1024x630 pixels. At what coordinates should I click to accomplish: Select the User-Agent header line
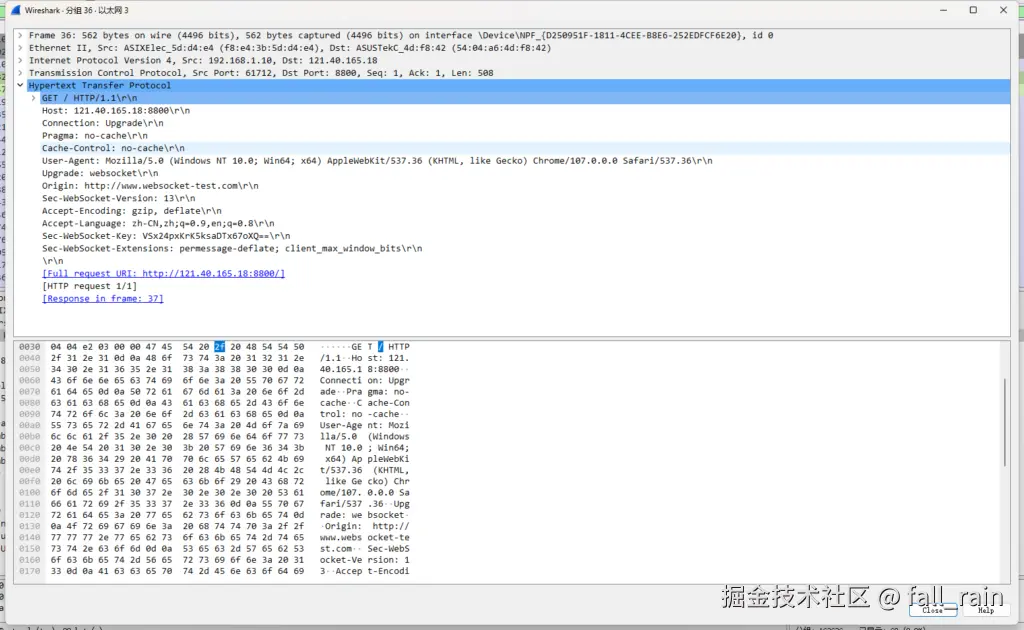point(377,161)
